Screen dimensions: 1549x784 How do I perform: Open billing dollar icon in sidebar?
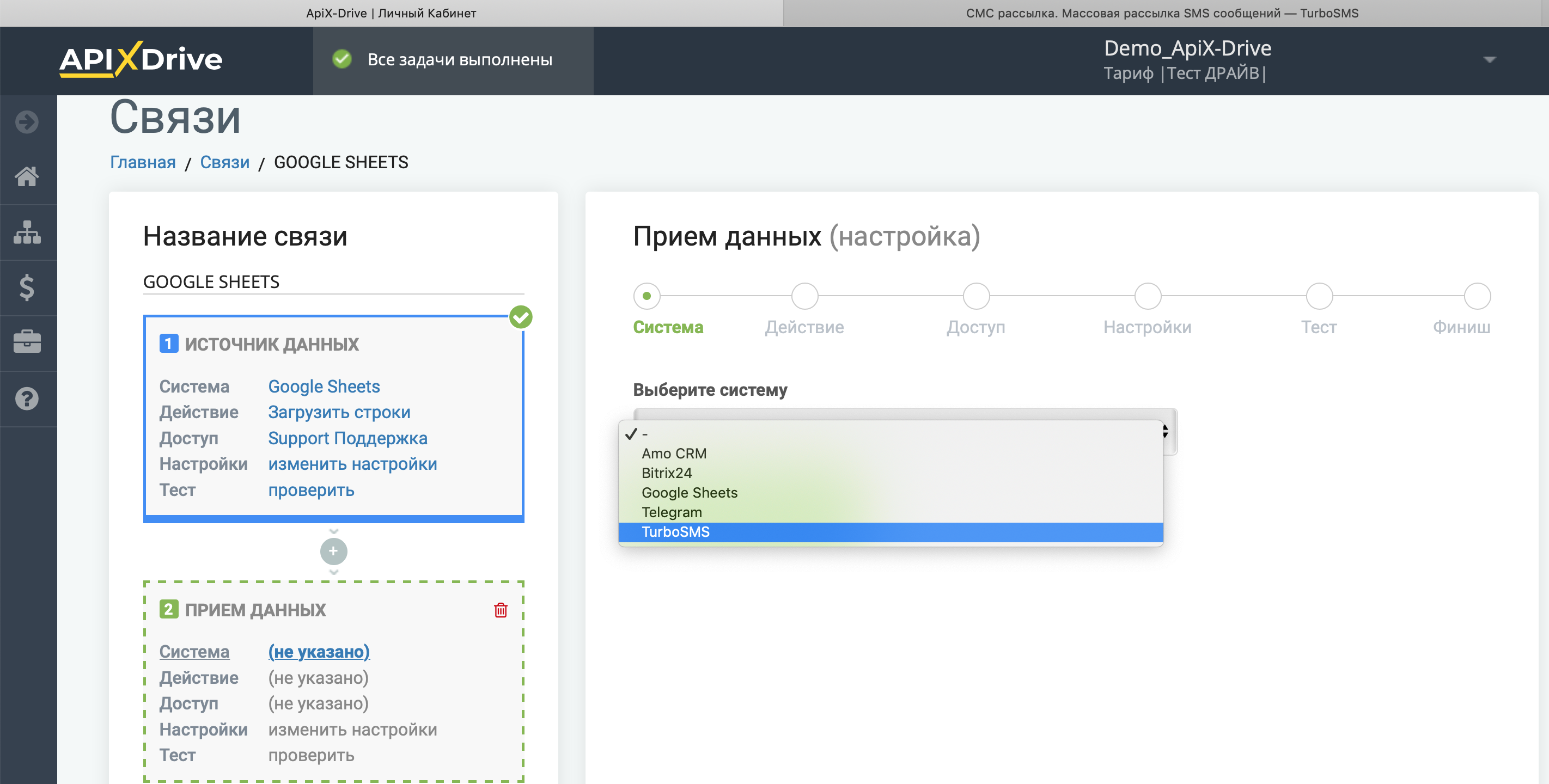point(27,287)
